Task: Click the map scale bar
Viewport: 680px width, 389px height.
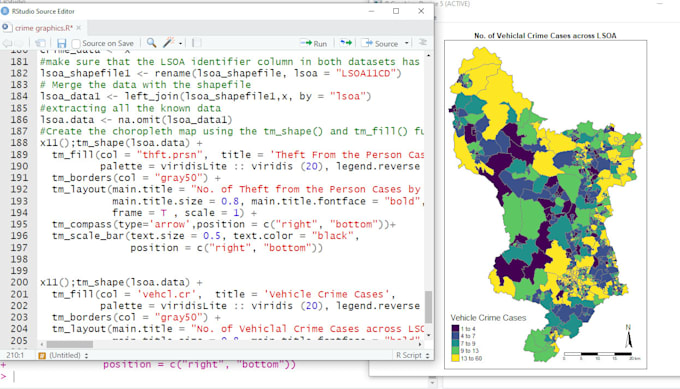Action: (x=602, y=356)
